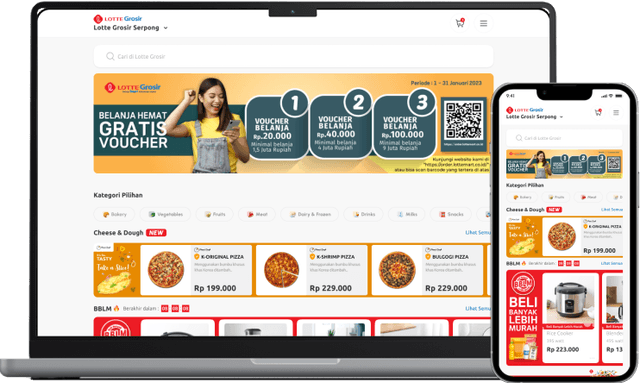Click the Rp 199.000 price on laptop
The height and width of the screenshot is (383, 640).
coord(215,288)
